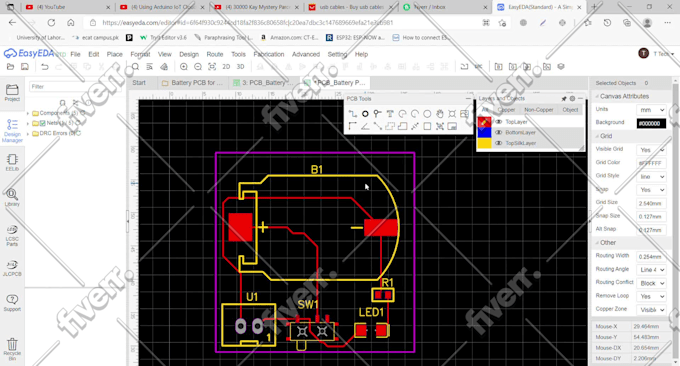Select the Image tool in PCB Tools
The height and width of the screenshot is (366, 680).
tap(464, 114)
